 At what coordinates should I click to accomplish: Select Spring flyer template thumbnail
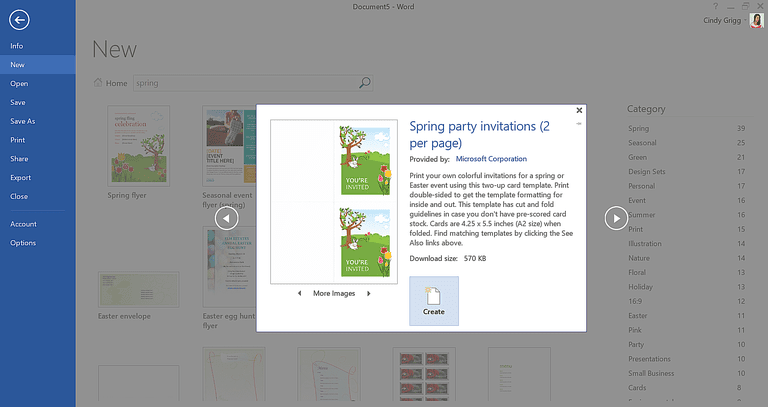[x=139, y=146]
